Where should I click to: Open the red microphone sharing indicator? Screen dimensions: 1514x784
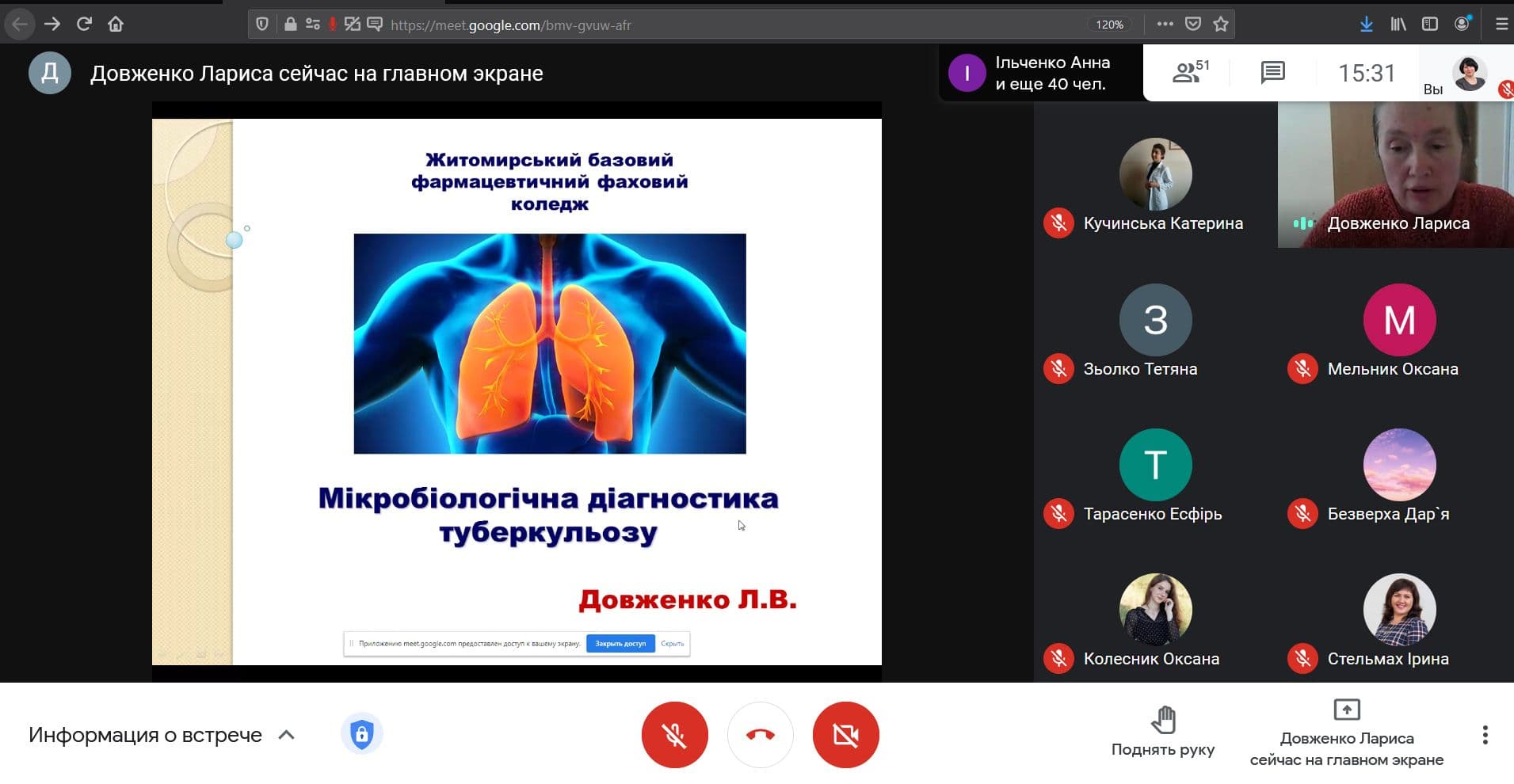pyautogui.click(x=332, y=25)
